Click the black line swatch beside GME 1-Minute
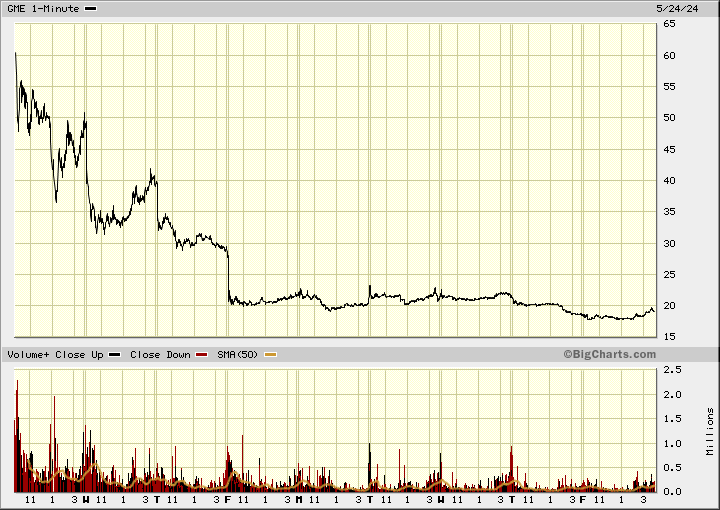 (91, 9)
